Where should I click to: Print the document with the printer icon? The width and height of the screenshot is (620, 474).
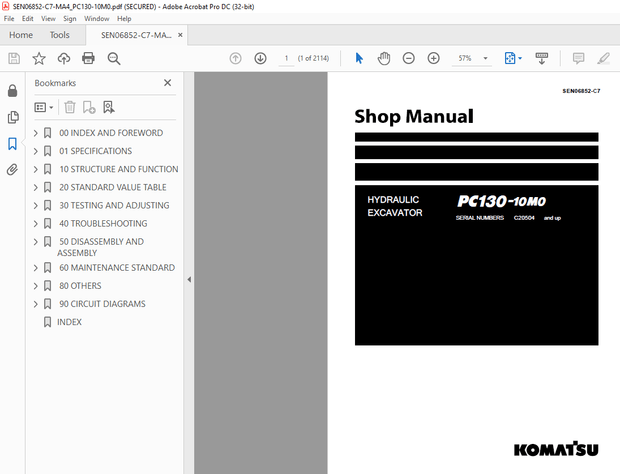[x=88, y=59]
